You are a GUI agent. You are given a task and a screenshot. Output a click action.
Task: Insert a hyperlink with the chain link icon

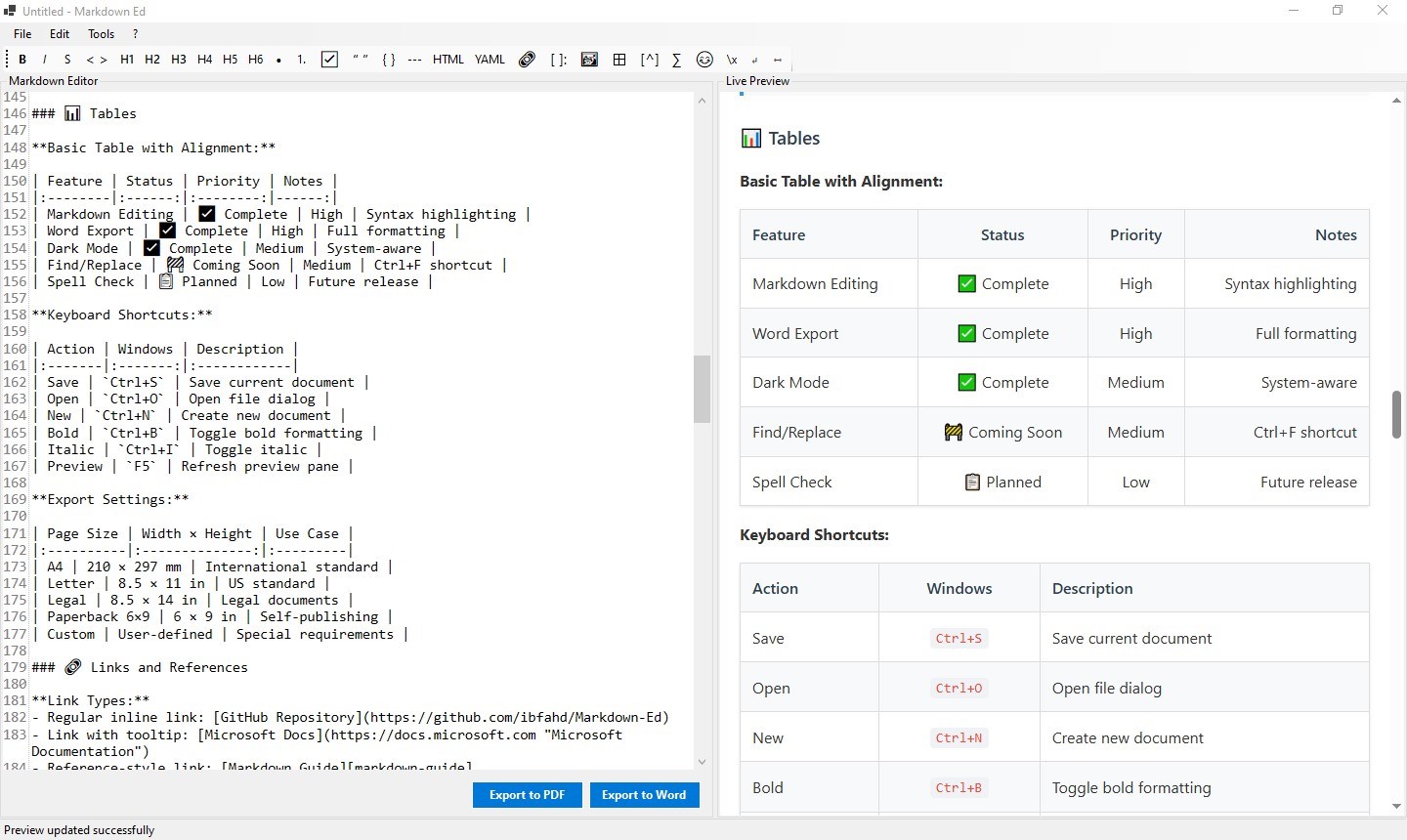point(528,60)
